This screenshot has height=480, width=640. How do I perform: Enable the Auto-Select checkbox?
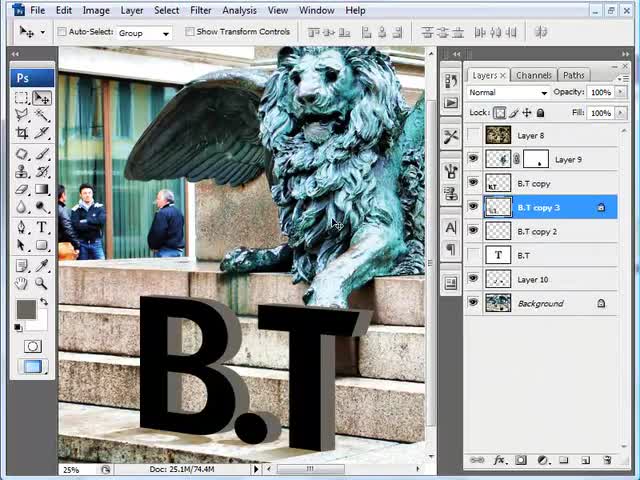click(62, 32)
